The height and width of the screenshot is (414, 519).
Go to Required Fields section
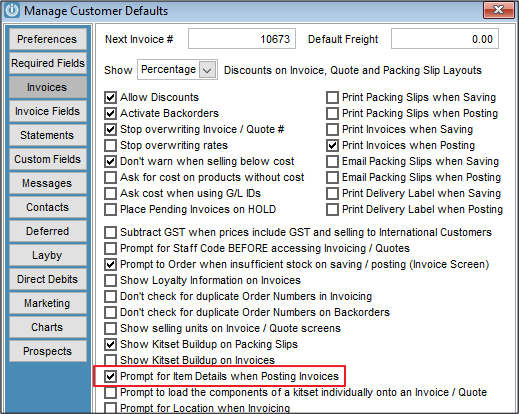point(48,63)
